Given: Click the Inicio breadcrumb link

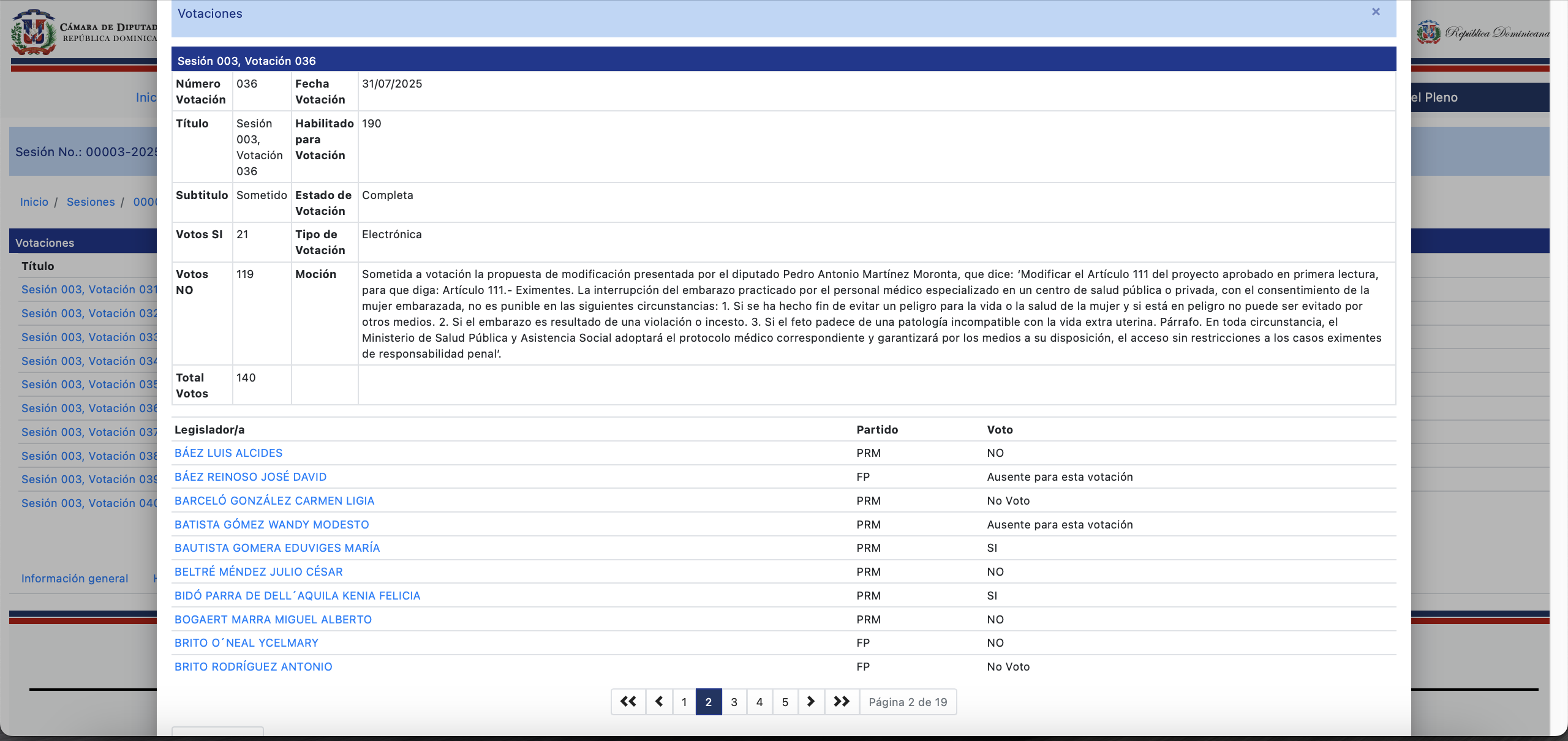Looking at the screenshot, I should pos(34,202).
